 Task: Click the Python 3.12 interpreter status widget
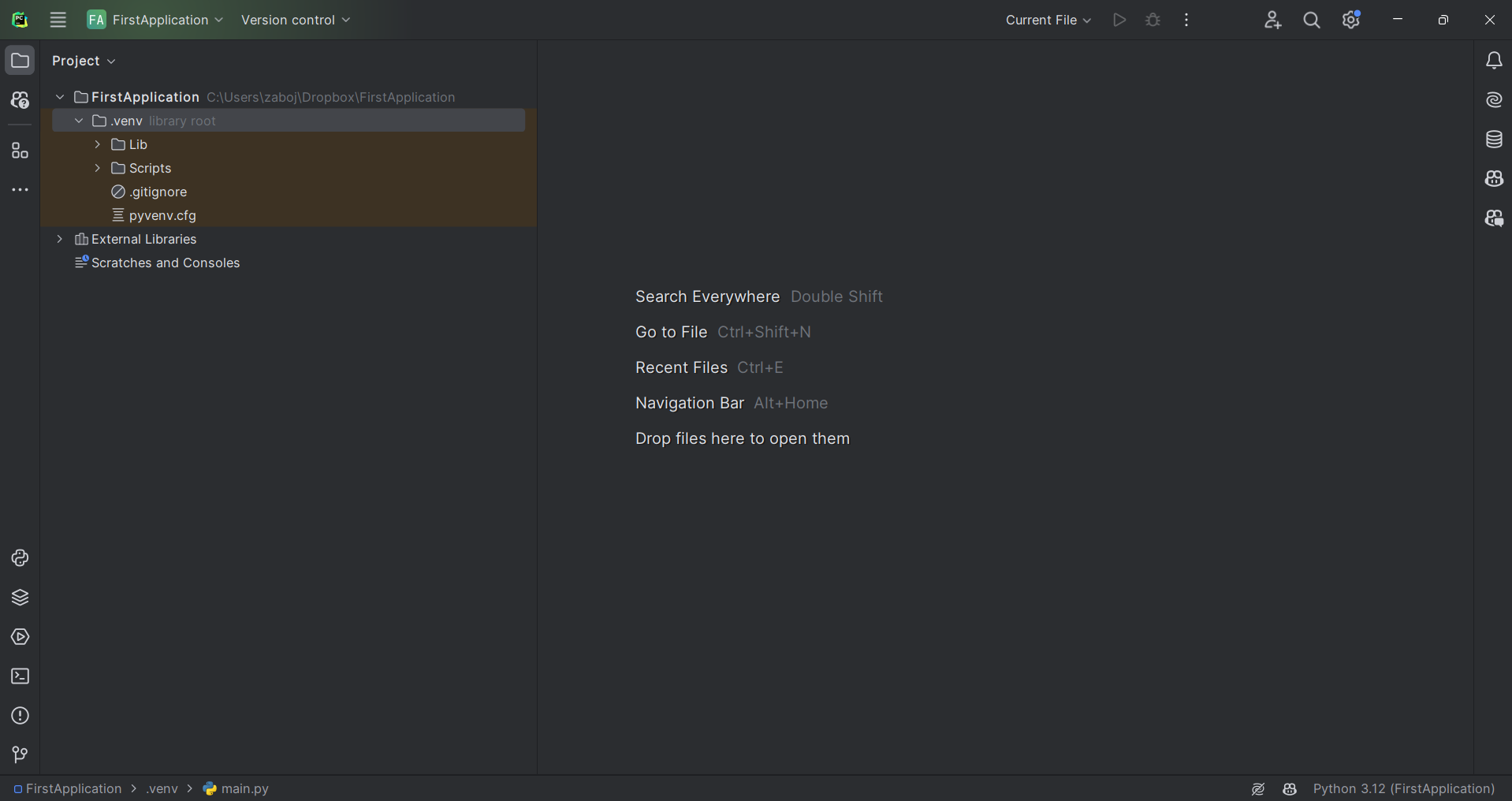click(x=1403, y=788)
